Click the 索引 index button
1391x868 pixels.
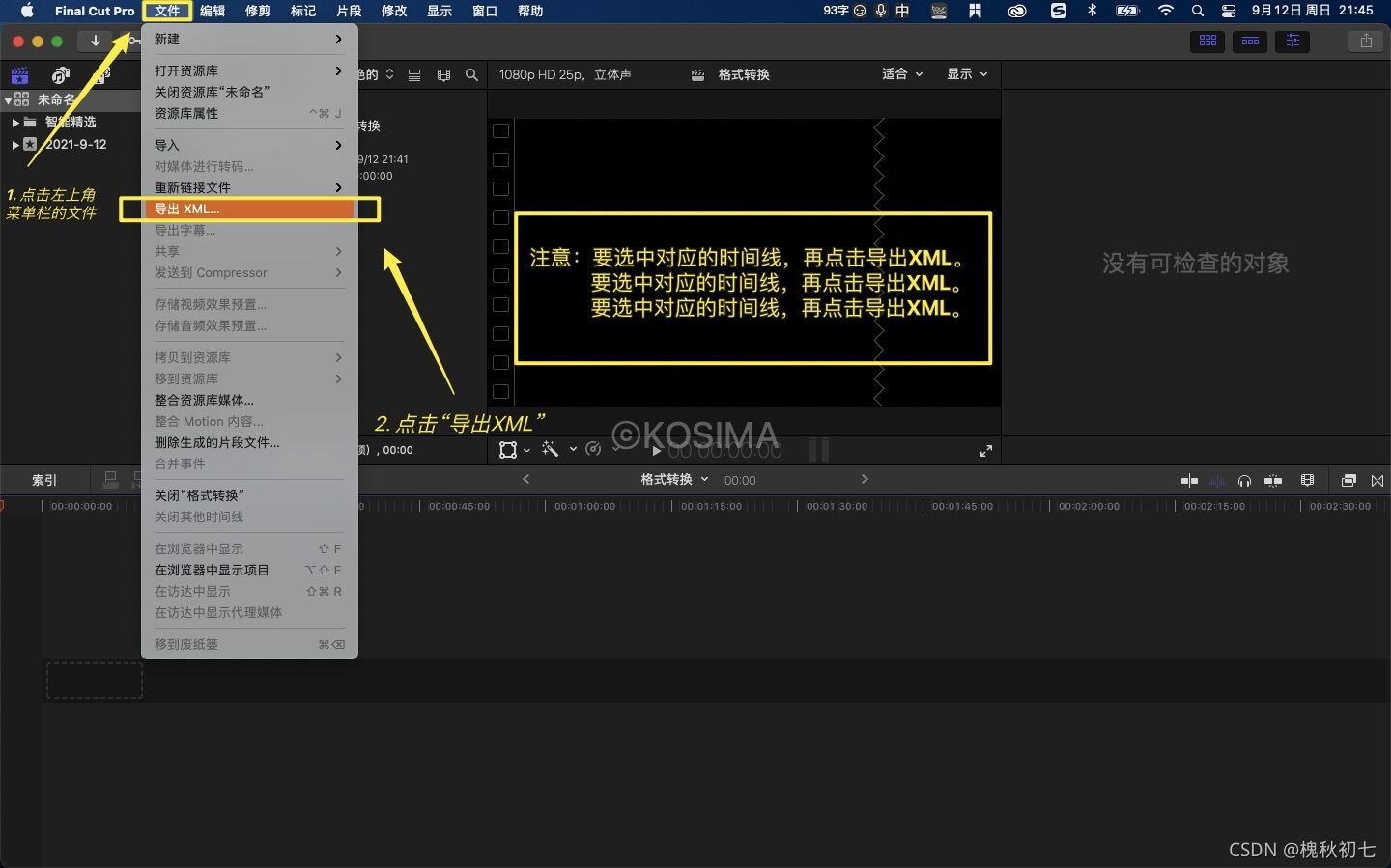point(44,480)
